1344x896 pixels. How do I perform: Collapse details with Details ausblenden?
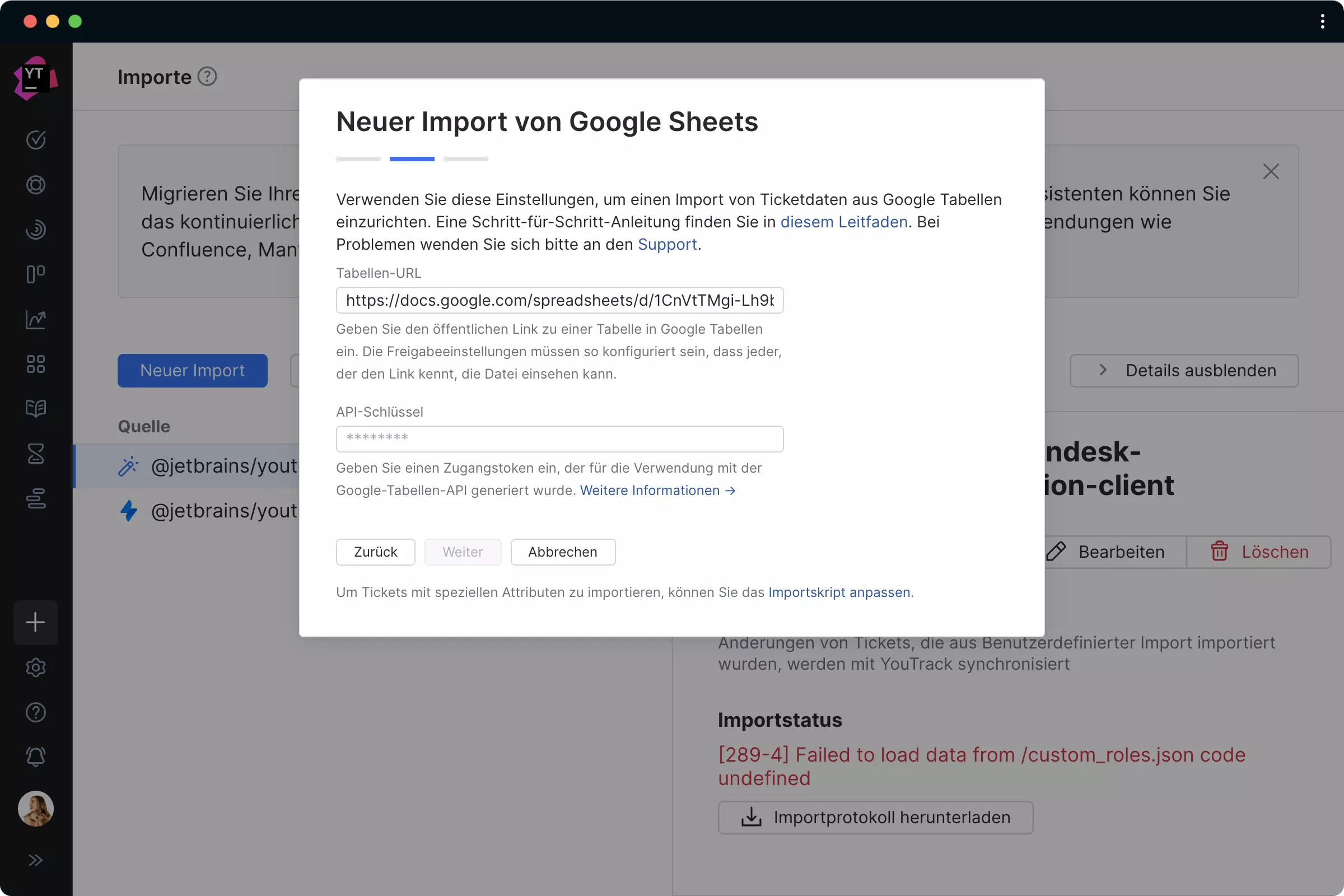(1184, 370)
